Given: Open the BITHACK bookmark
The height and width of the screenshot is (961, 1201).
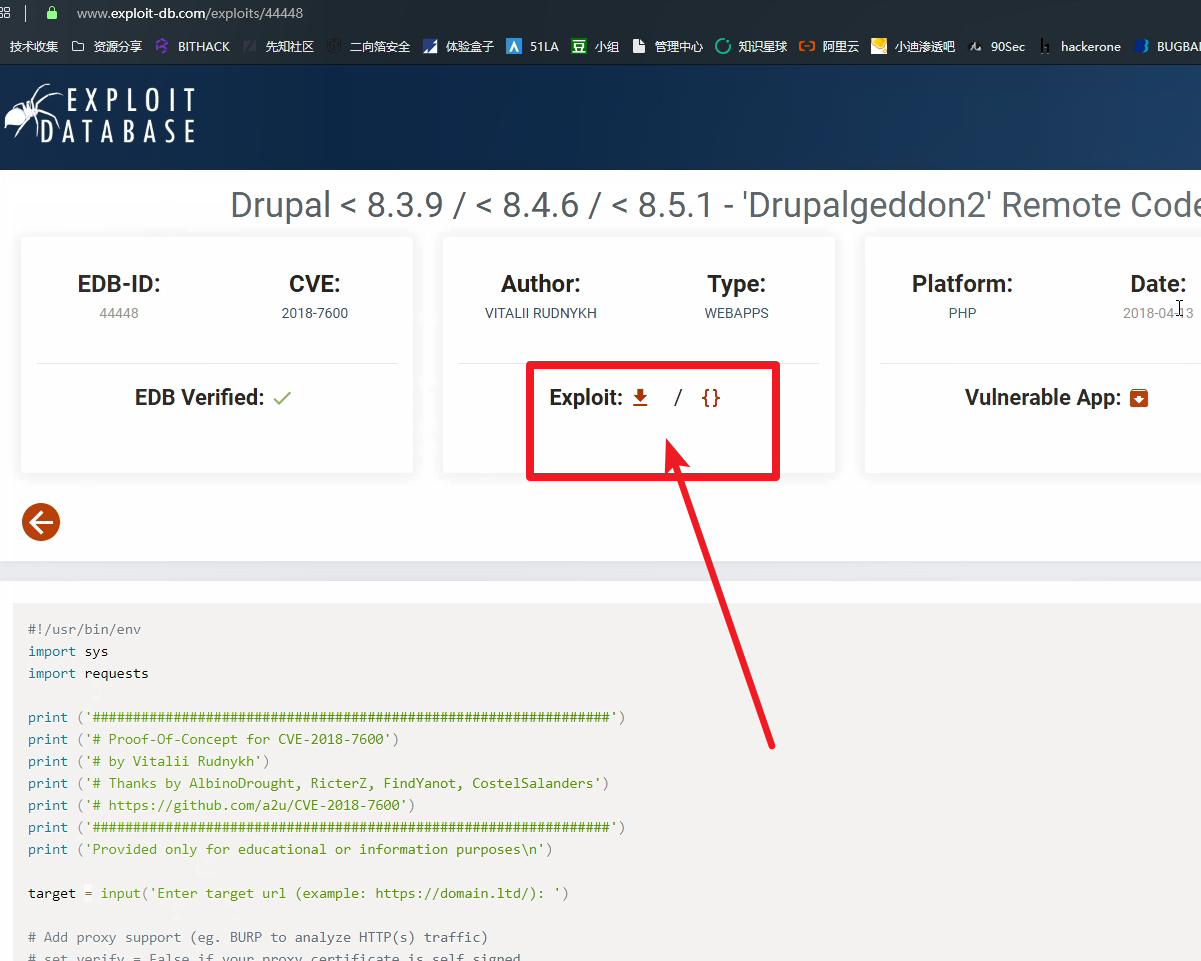Looking at the screenshot, I should point(192,46).
